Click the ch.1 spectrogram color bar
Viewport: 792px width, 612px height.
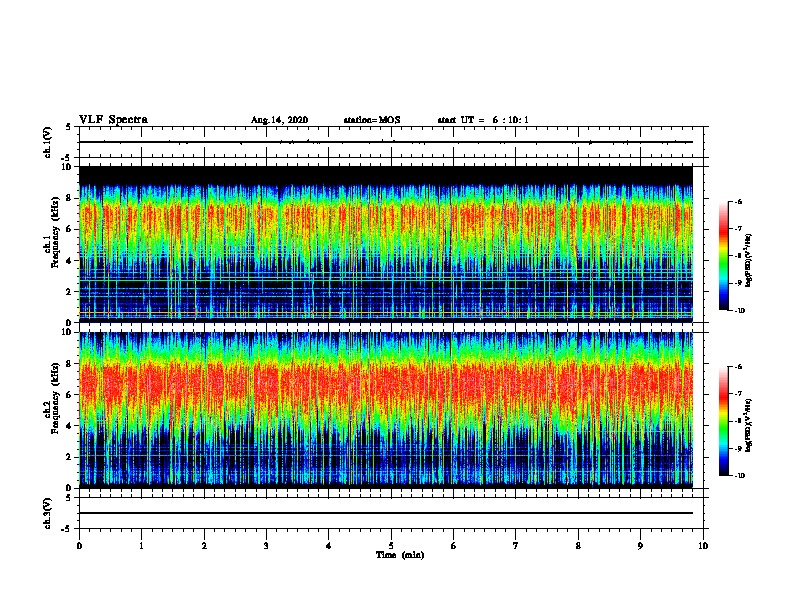723,256
